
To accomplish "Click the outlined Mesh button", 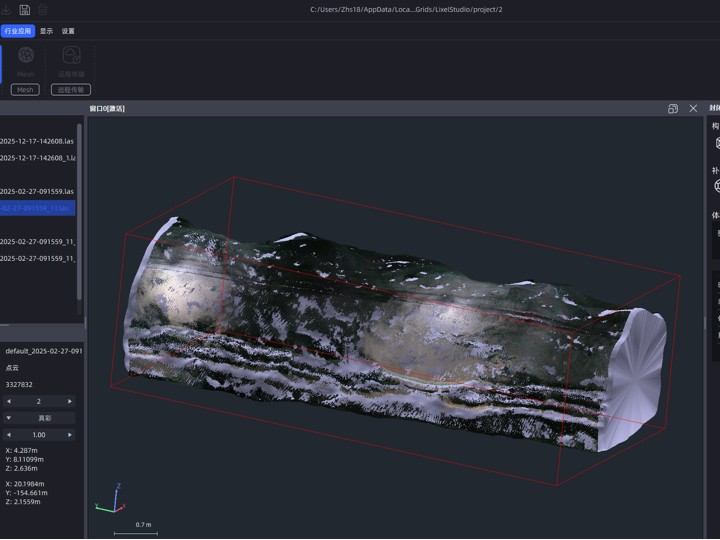I will pyautogui.click(x=25, y=90).
